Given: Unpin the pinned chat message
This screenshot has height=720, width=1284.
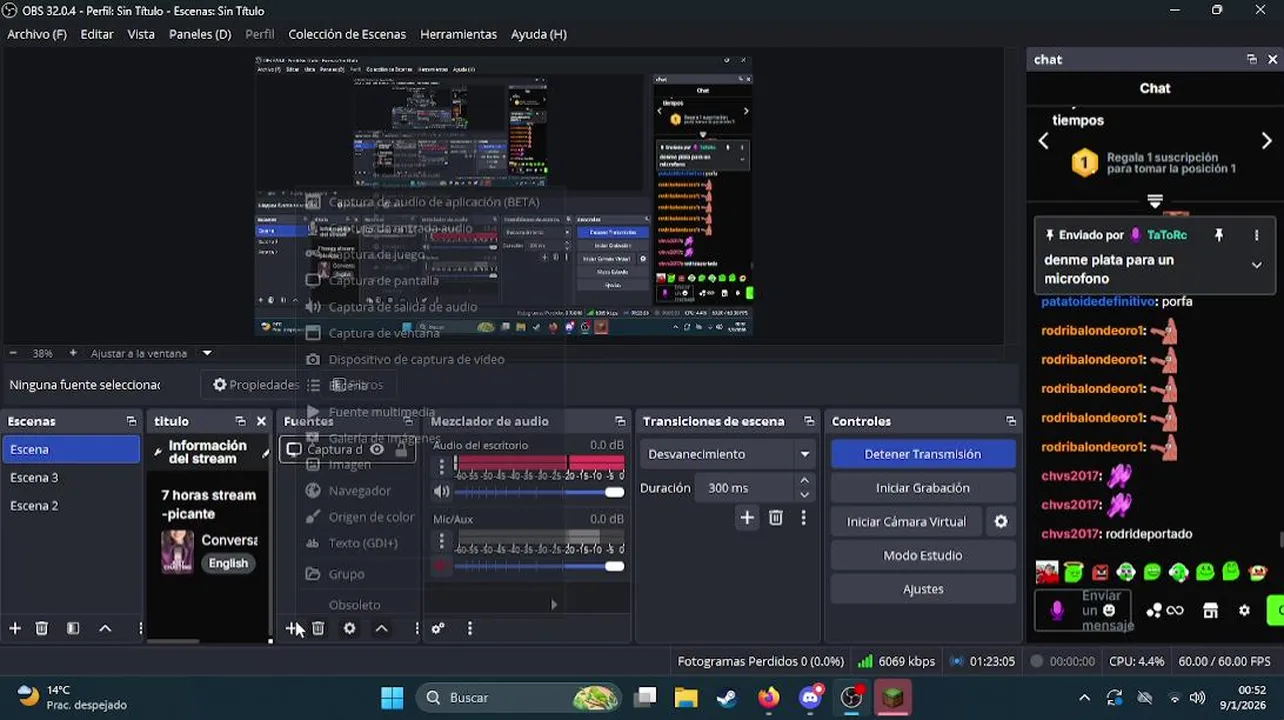Looking at the screenshot, I should point(1218,235).
